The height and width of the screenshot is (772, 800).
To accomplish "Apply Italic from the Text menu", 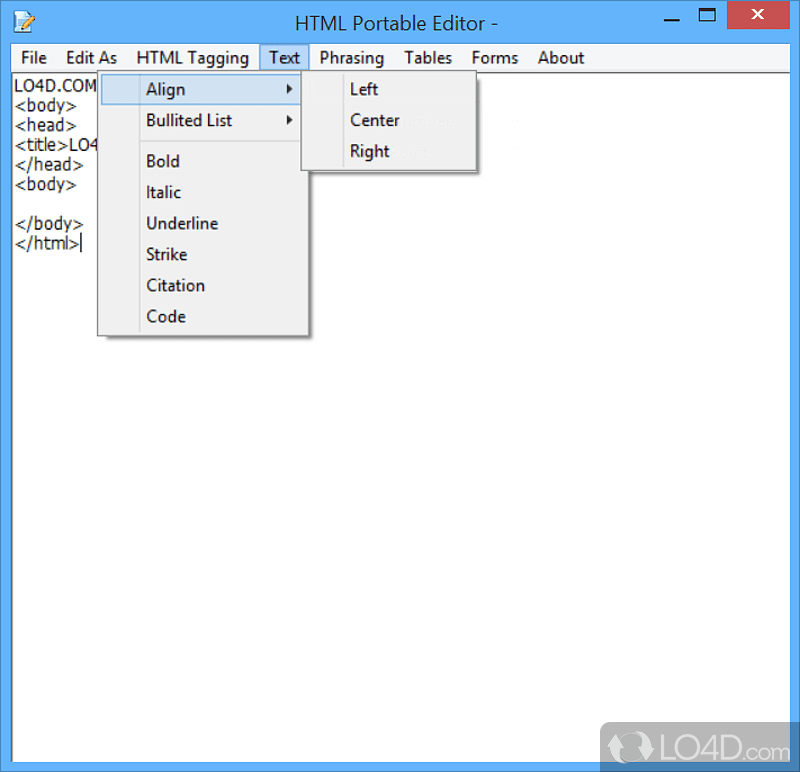I will coord(204,192).
